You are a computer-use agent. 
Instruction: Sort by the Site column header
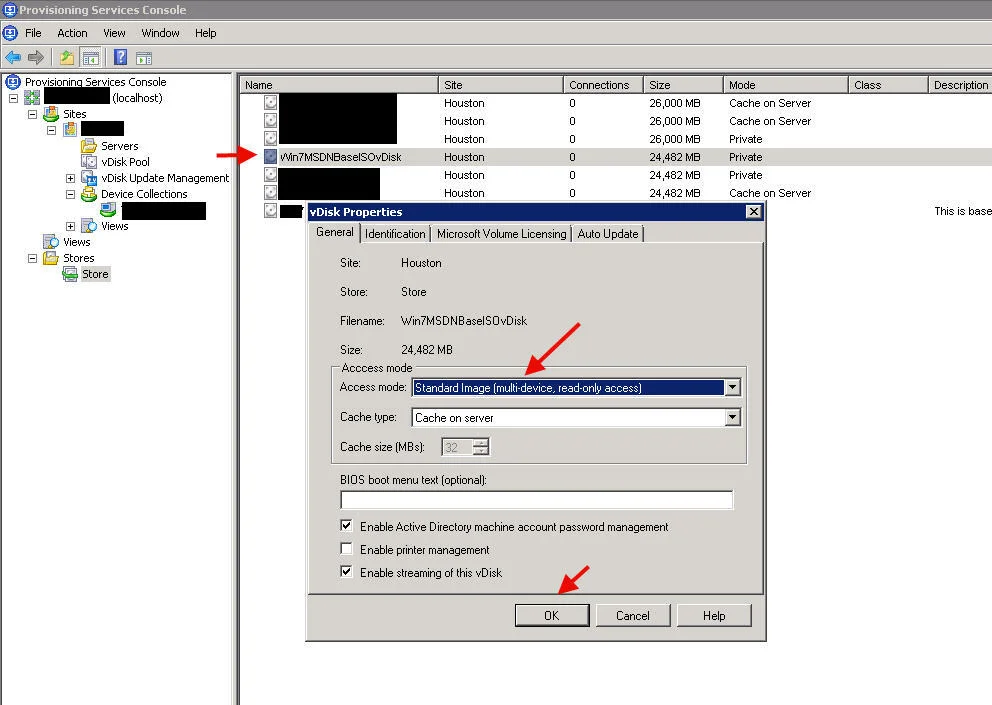coord(500,85)
